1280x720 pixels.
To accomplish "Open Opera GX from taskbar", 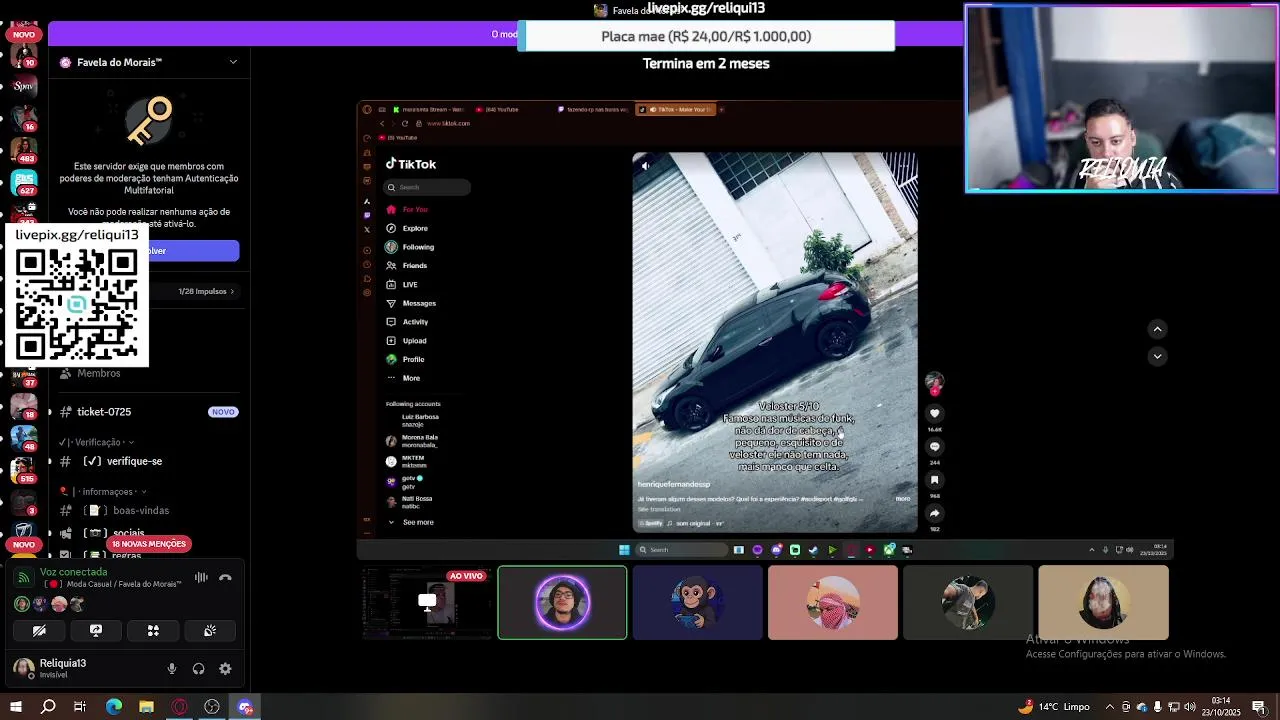I will (x=179, y=707).
